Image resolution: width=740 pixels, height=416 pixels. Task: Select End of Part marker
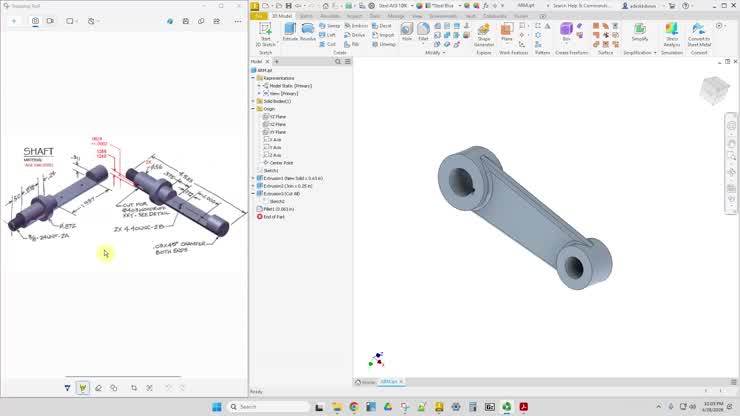coord(271,216)
